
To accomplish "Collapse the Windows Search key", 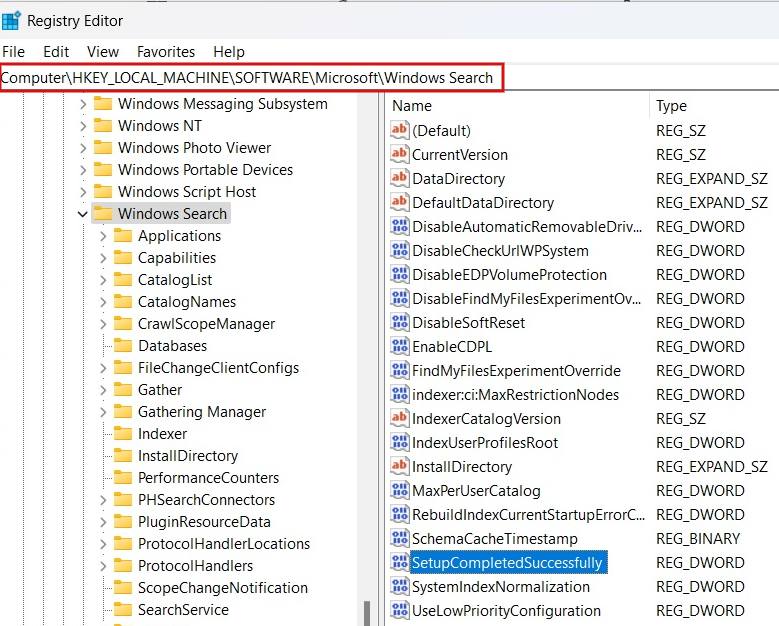I will [82, 214].
